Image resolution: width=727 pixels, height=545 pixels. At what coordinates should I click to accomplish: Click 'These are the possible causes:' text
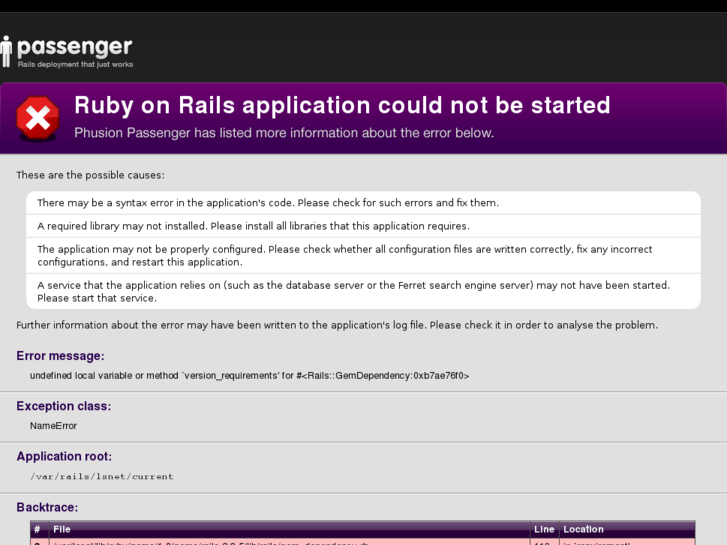pos(90,175)
